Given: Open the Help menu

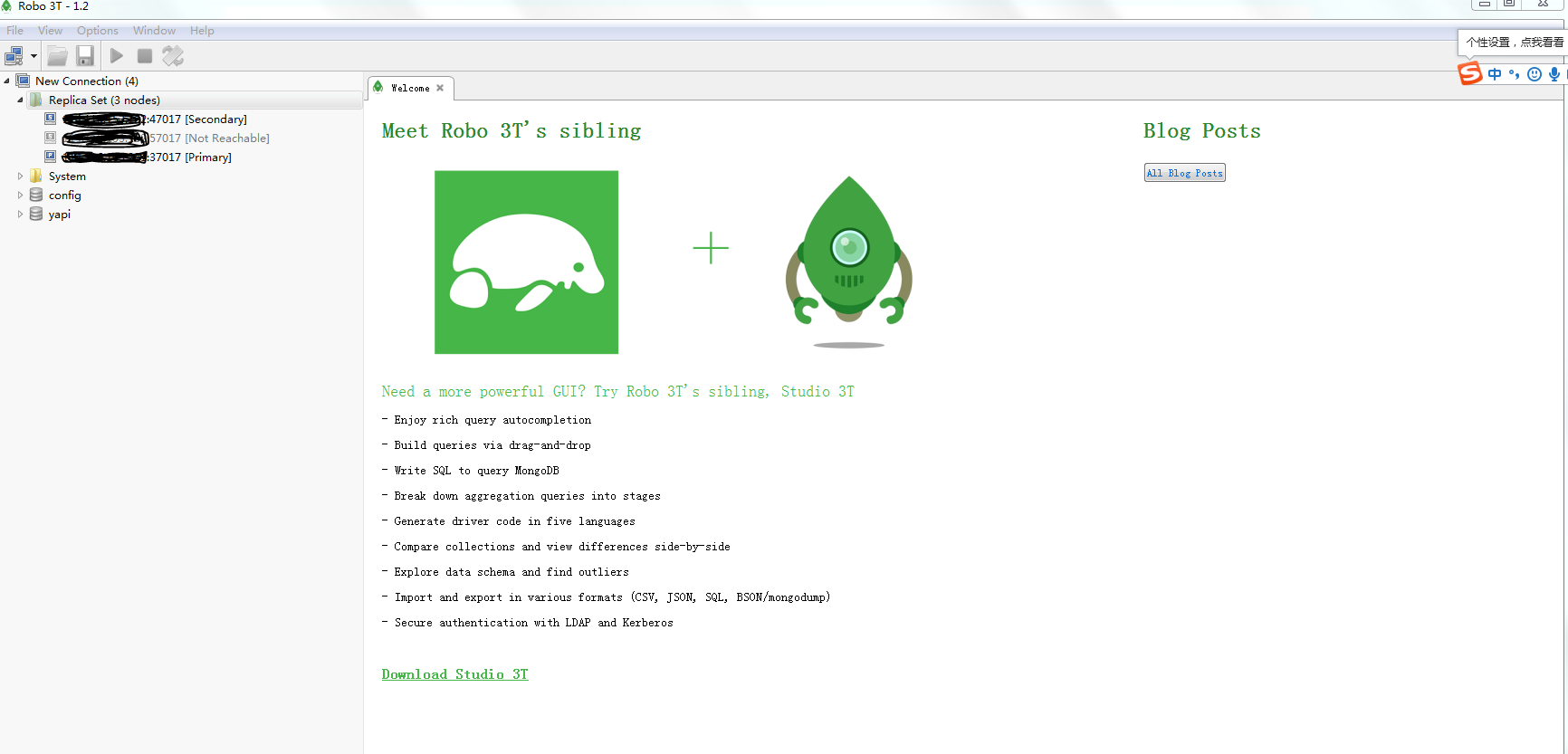Looking at the screenshot, I should click(203, 31).
